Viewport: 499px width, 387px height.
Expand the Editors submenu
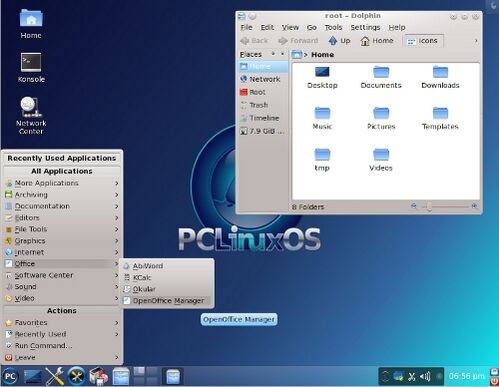pos(62,218)
